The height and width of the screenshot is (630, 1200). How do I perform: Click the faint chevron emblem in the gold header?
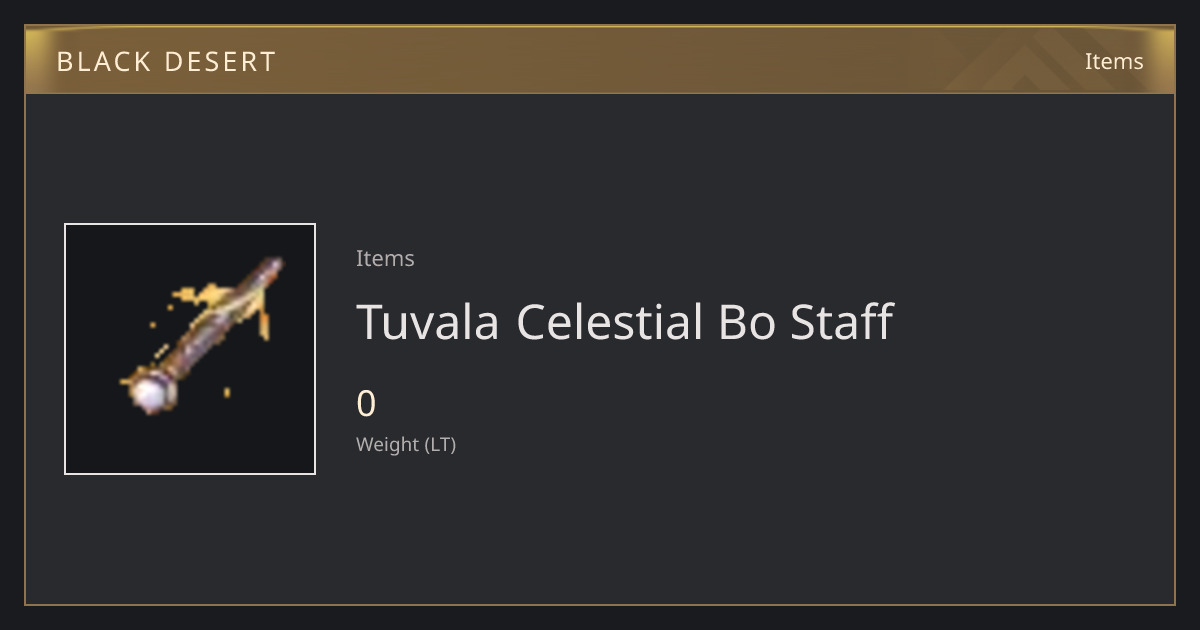pyautogui.click(x=1040, y=60)
